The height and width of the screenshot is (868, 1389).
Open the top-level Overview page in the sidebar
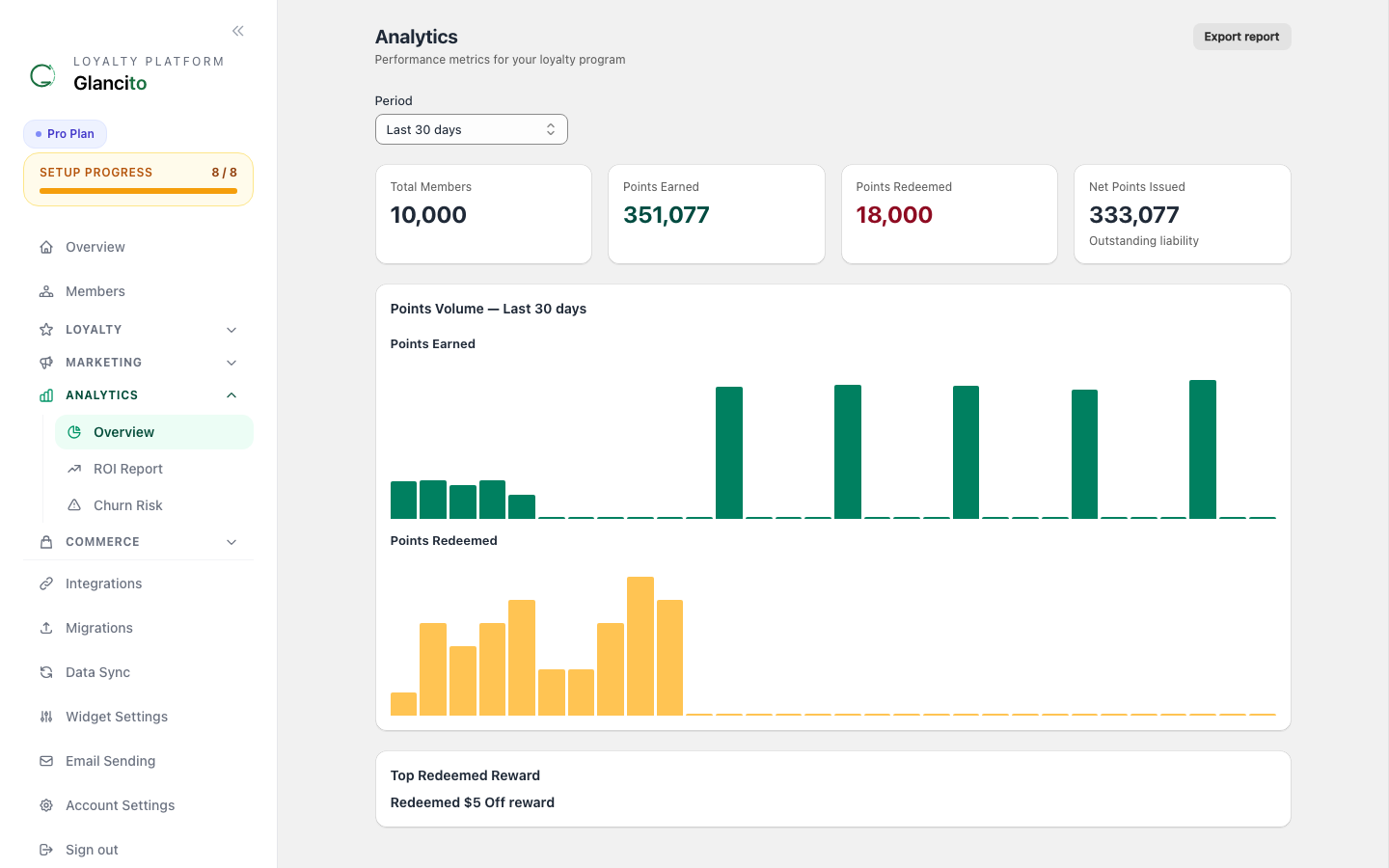coord(138,247)
